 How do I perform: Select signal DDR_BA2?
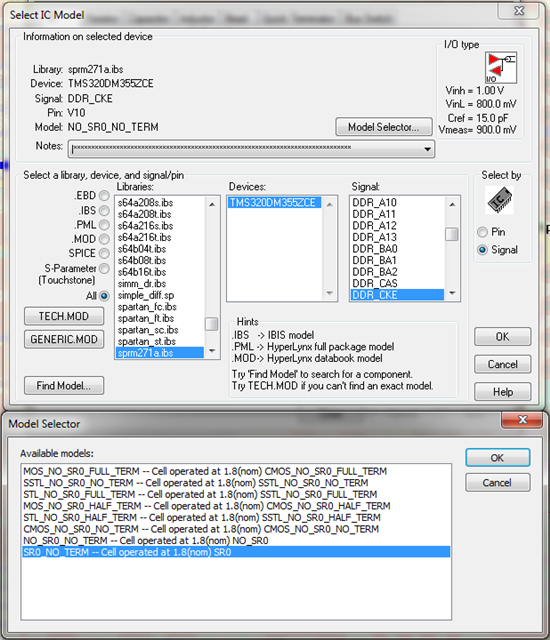tap(397, 272)
